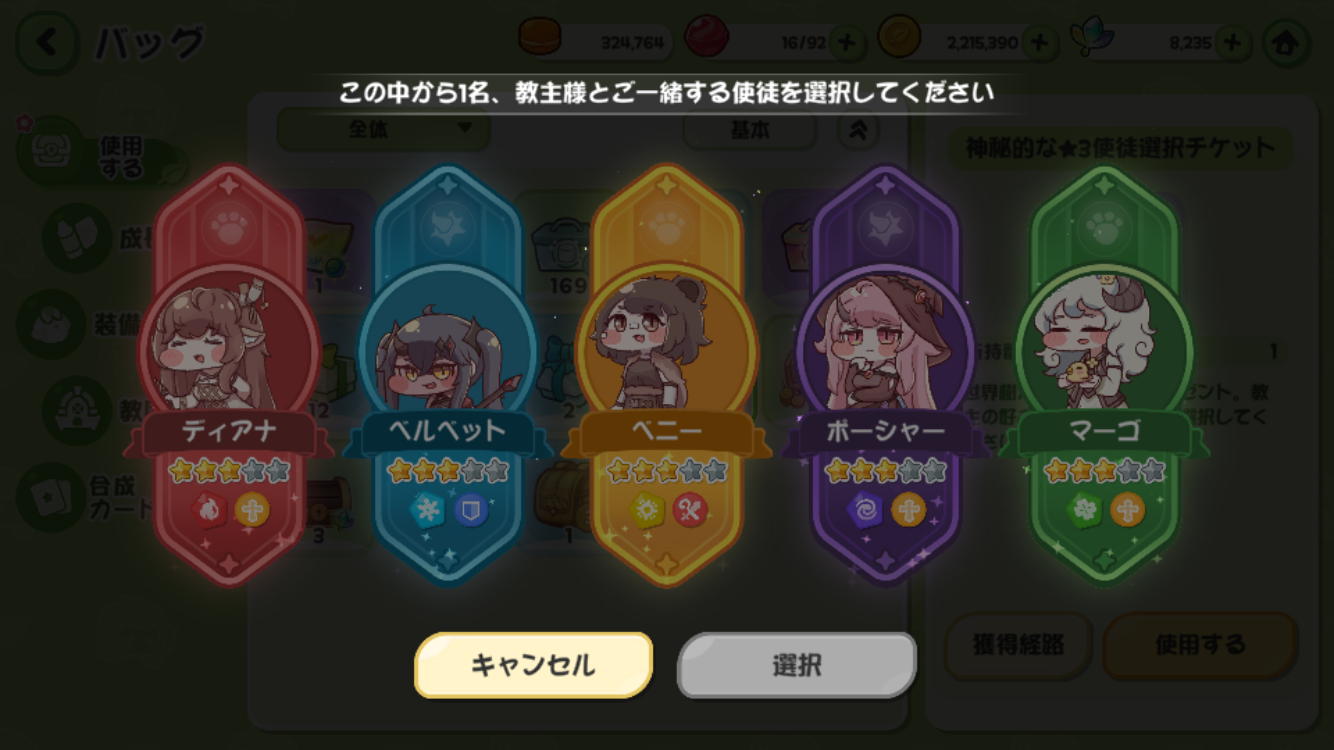
Task: Add butterfly currency with plus icon
Action: (x=1232, y=42)
